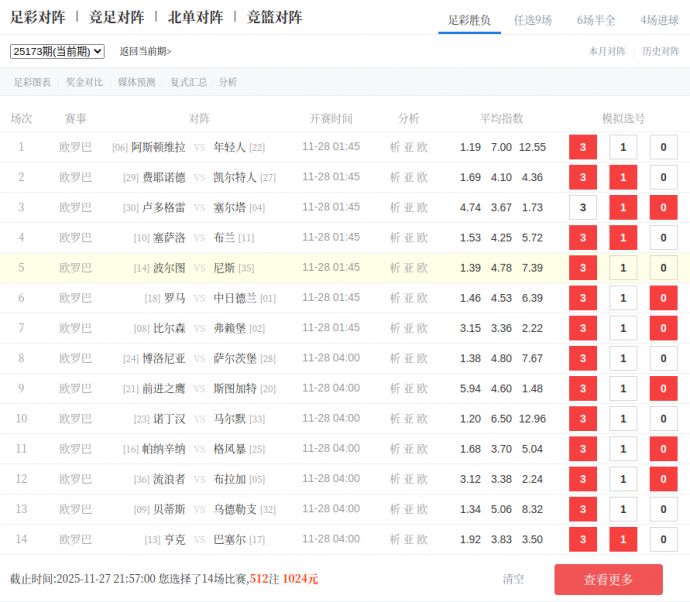Select the 奖金对比 sub-menu item
This screenshot has width=690, height=602.
click(84, 82)
